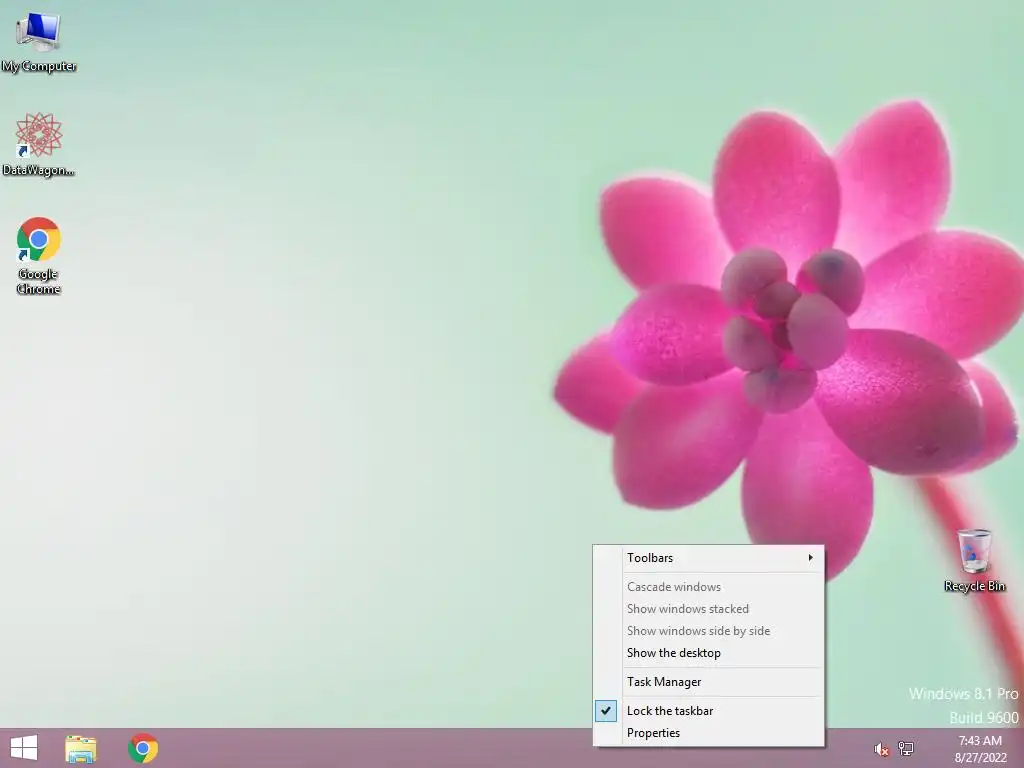Open the network status tray icon
The width and height of the screenshot is (1024, 768).
point(906,748)
